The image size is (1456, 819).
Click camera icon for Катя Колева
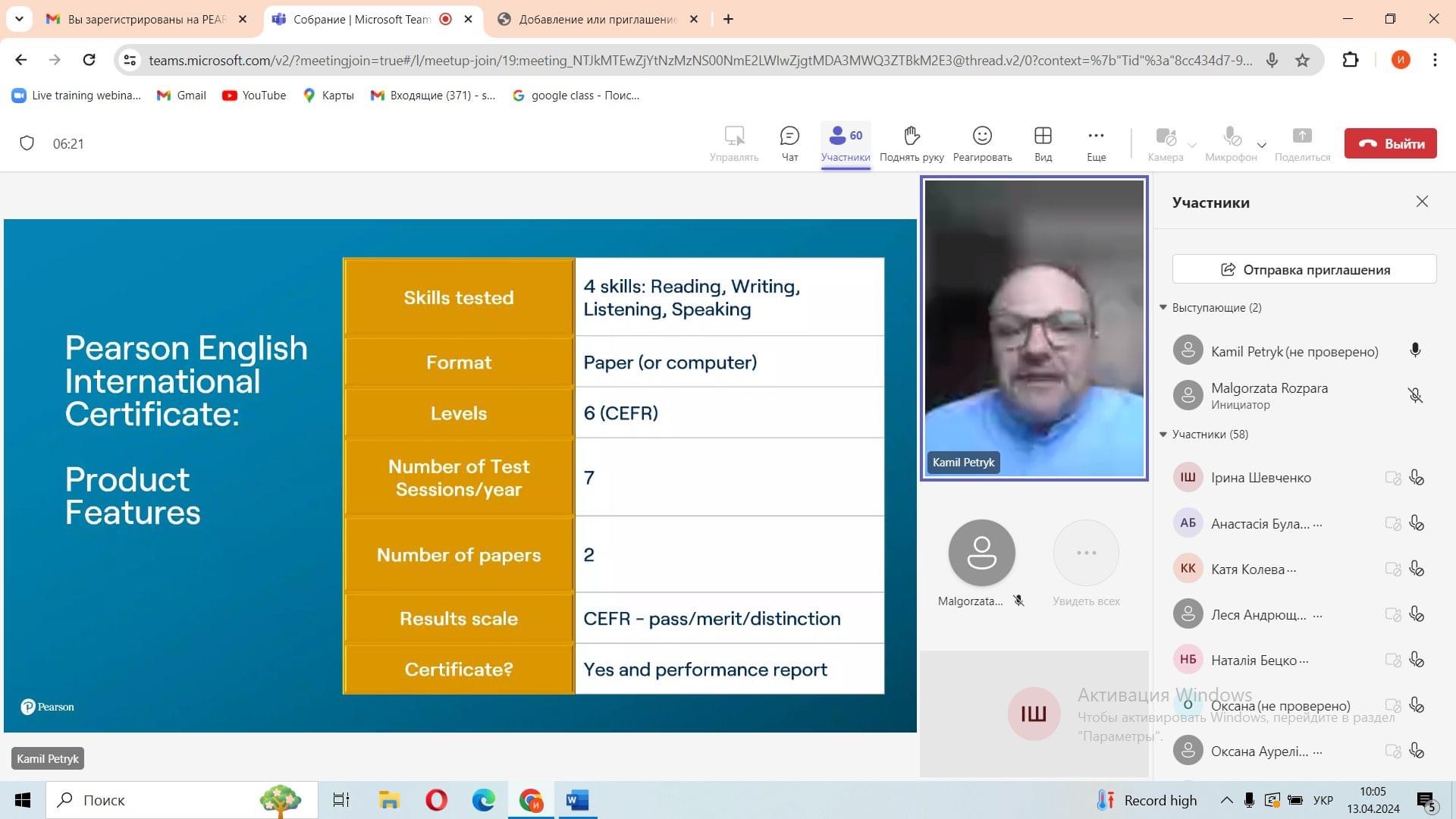[x=1392, y=569]
